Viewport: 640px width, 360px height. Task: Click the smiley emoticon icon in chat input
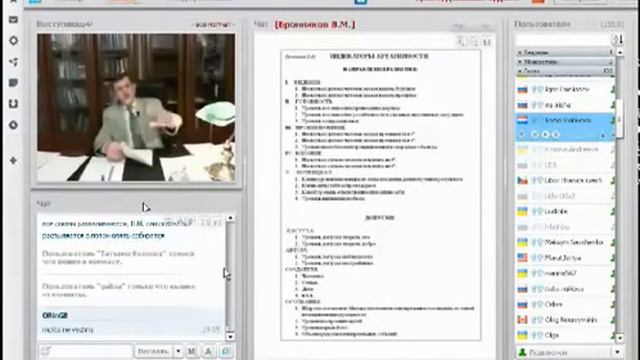click(x=46, y=351)
